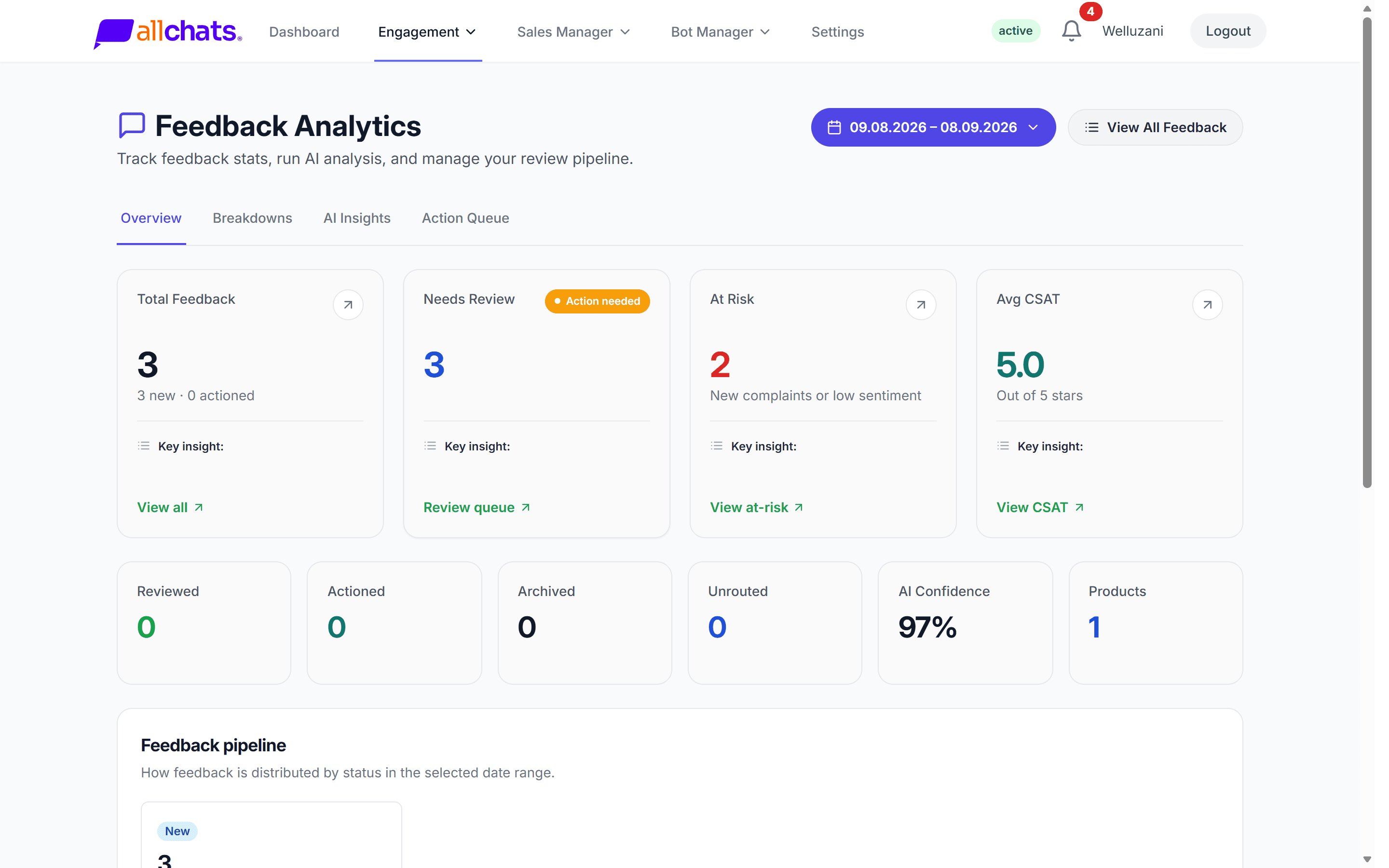Screen dimensions: 1389x868
Task: Follow the Review queue link
Action: click(x=477, y=507)
